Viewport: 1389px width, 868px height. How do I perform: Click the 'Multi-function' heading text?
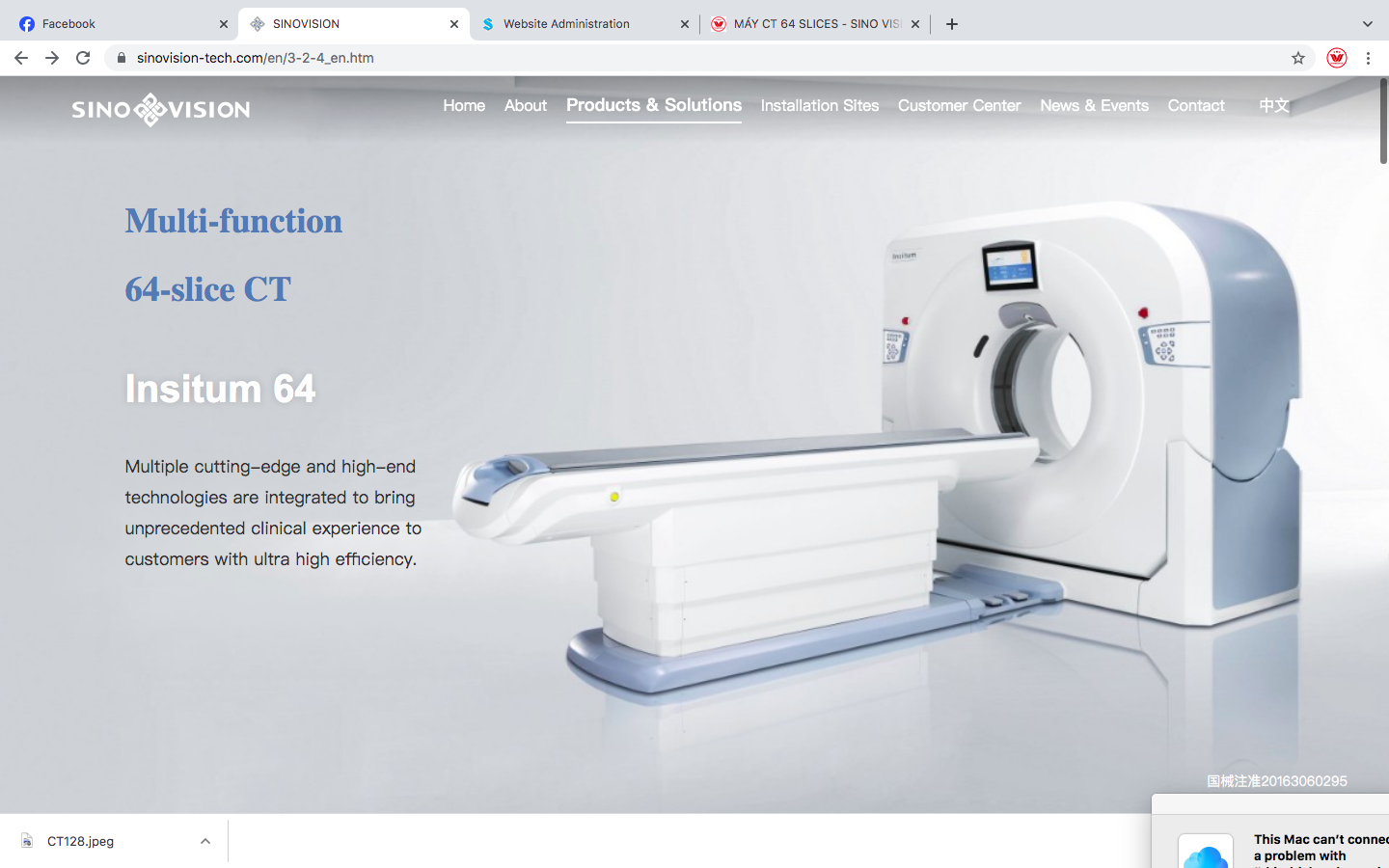(x=233, y=221)
